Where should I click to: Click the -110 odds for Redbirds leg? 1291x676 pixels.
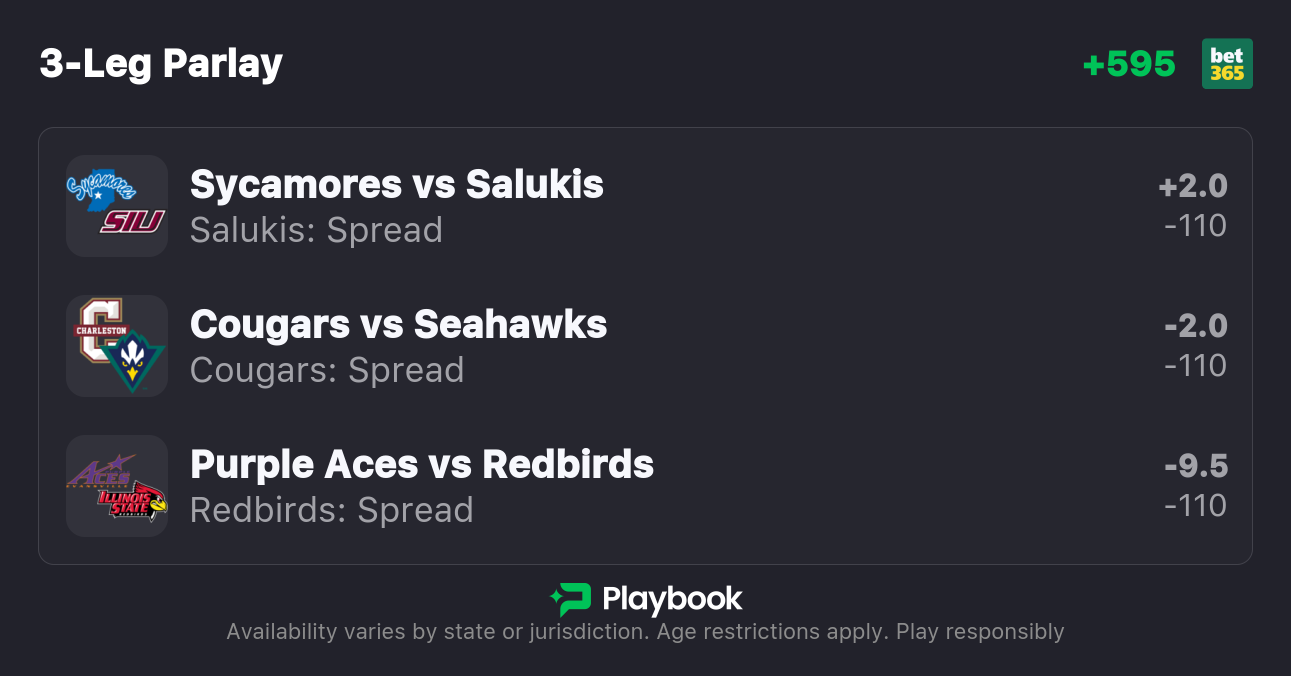point(1195,506)
